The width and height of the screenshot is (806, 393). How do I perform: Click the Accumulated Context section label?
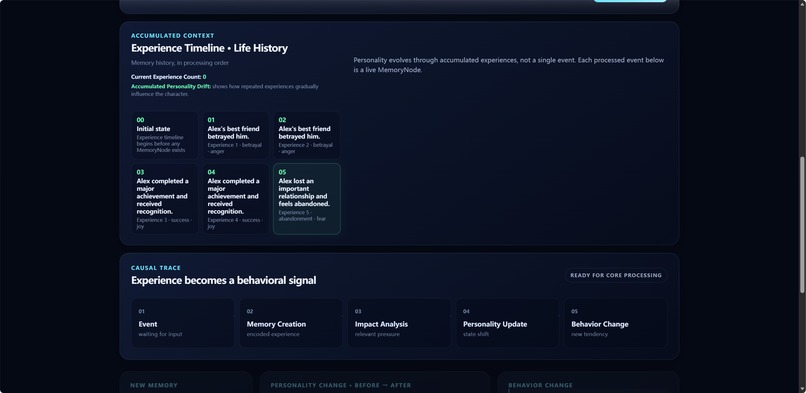click(x=173, y=35)
